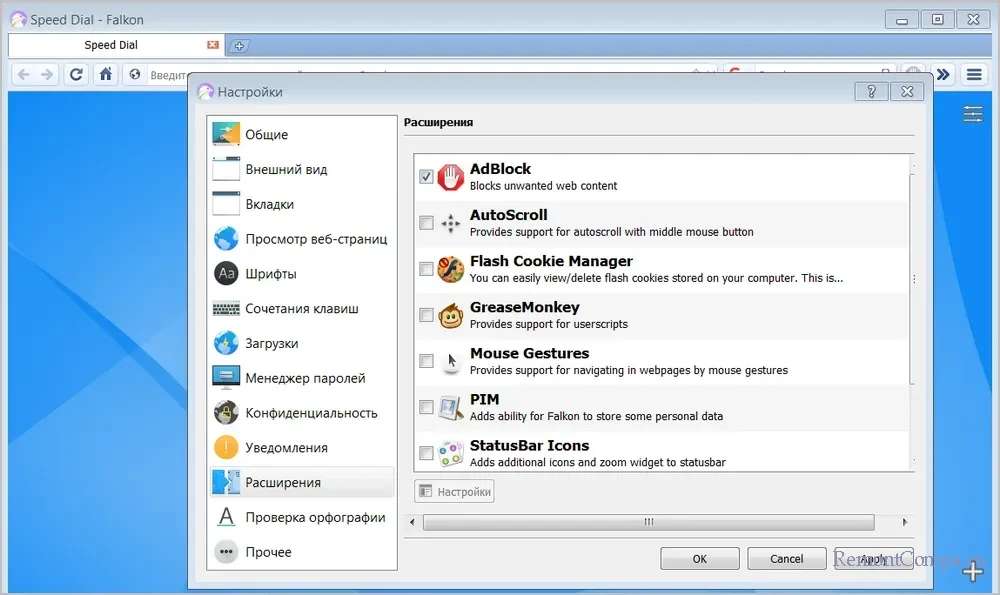
Task: Select Конфиденциальность in the sidebar
Action: [302, 413]
